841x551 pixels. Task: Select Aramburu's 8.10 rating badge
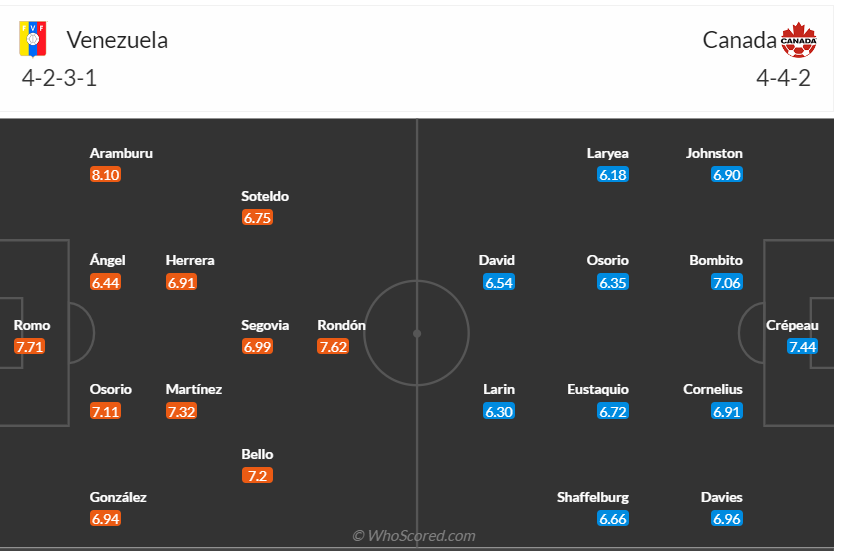(x=105, y=175)
